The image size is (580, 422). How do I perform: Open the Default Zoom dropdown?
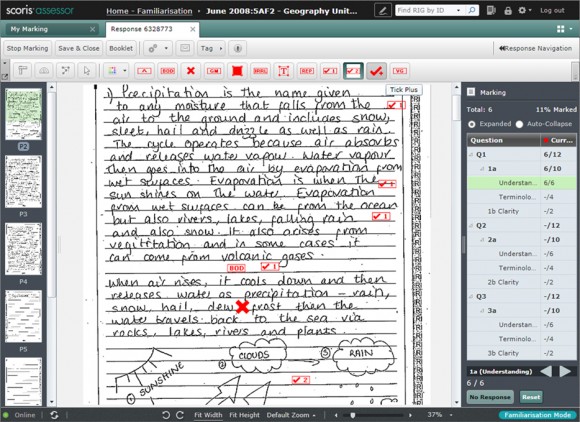(x=291, y=415)
